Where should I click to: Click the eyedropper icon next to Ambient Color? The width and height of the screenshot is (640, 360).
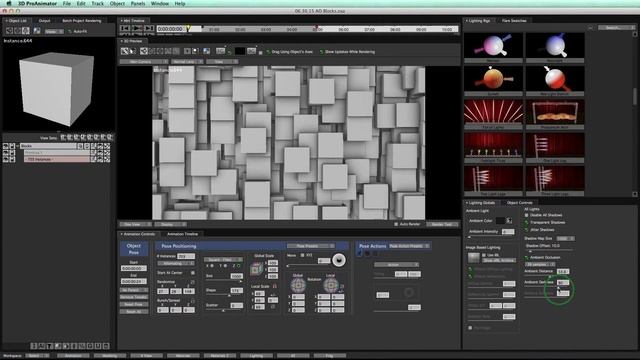coord(509,220)
